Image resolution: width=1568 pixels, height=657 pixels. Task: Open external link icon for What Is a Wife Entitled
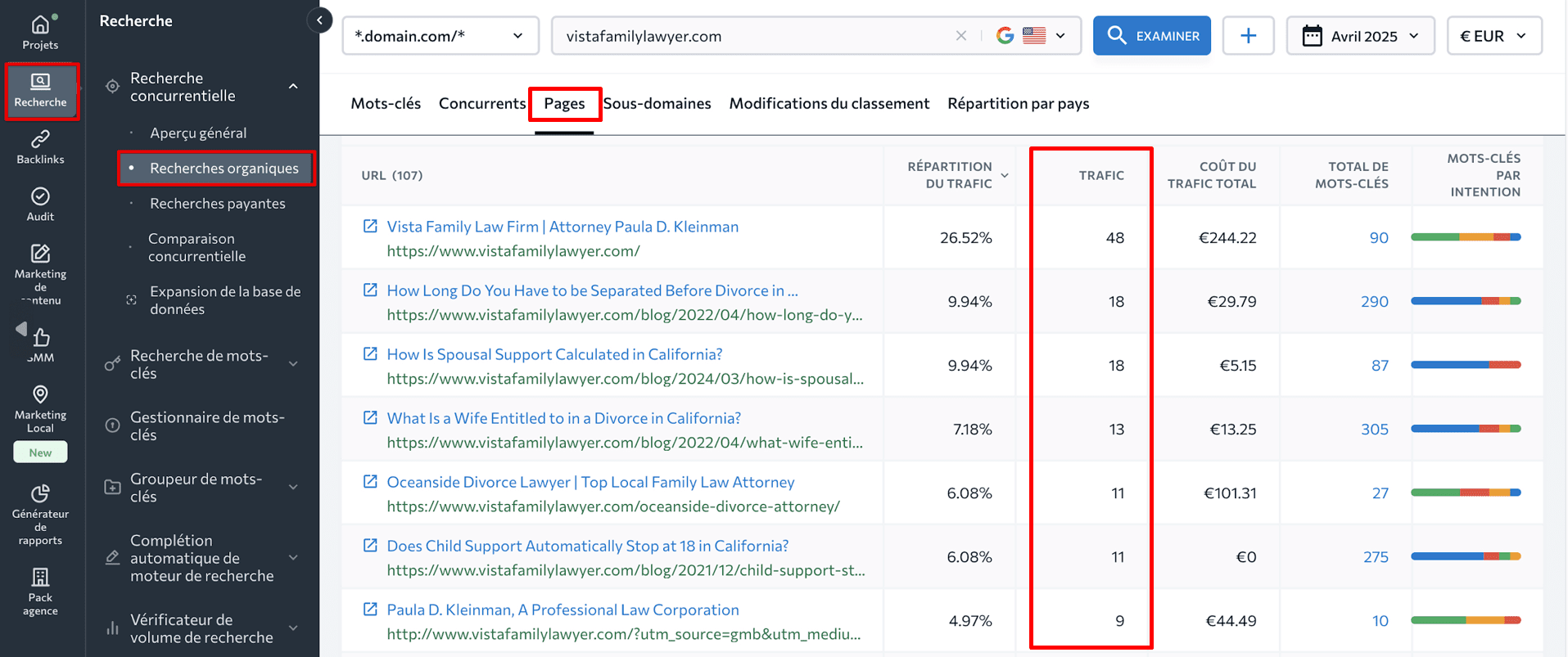pos(370,417)
